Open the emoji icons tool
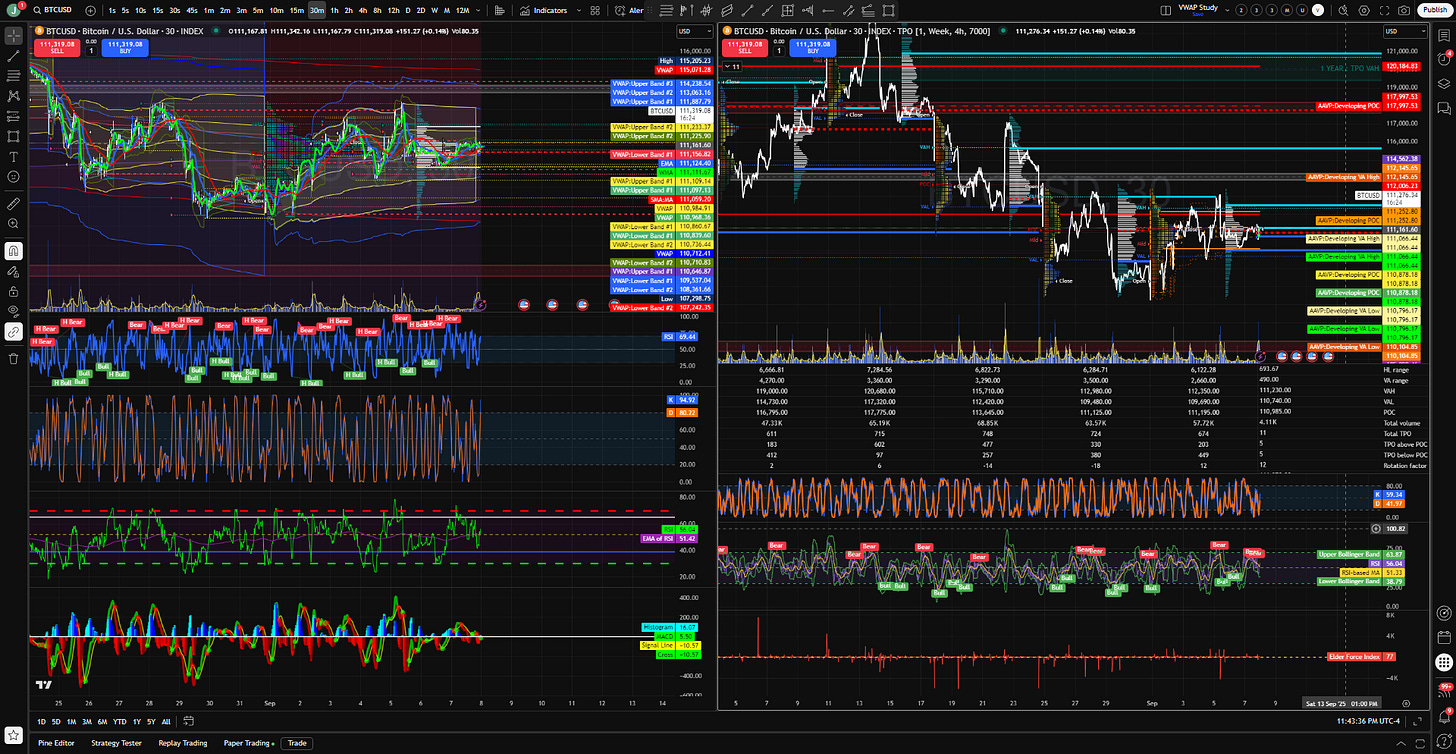 coord(14,177)
